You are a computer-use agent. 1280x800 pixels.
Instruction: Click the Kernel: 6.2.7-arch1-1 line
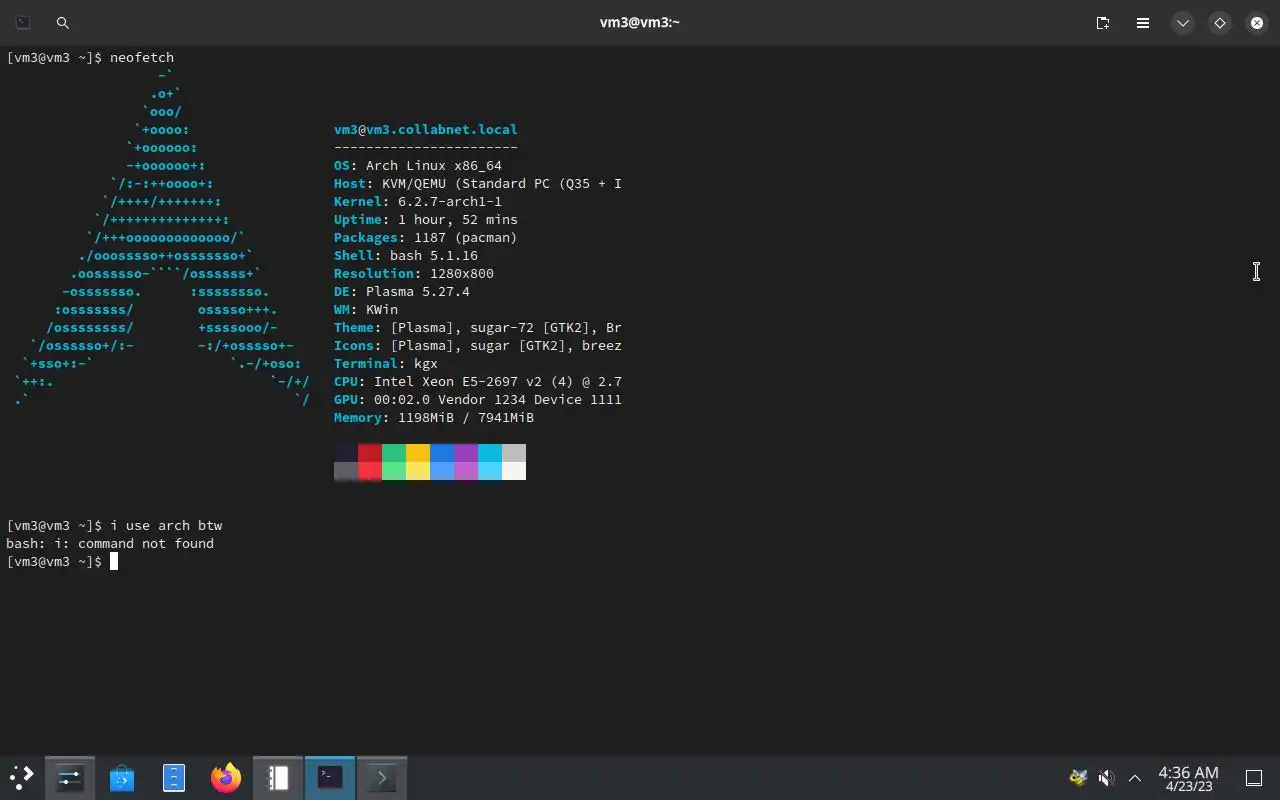tap(418, 201)
